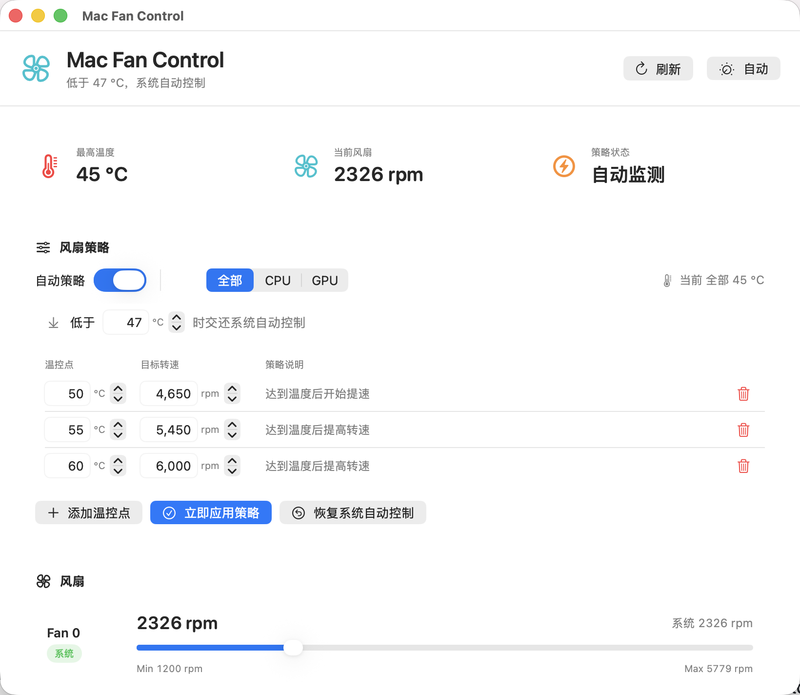Screen dimensions: 800x695
Task: Click the 6,000 target speed field
Action: [169, 465]
